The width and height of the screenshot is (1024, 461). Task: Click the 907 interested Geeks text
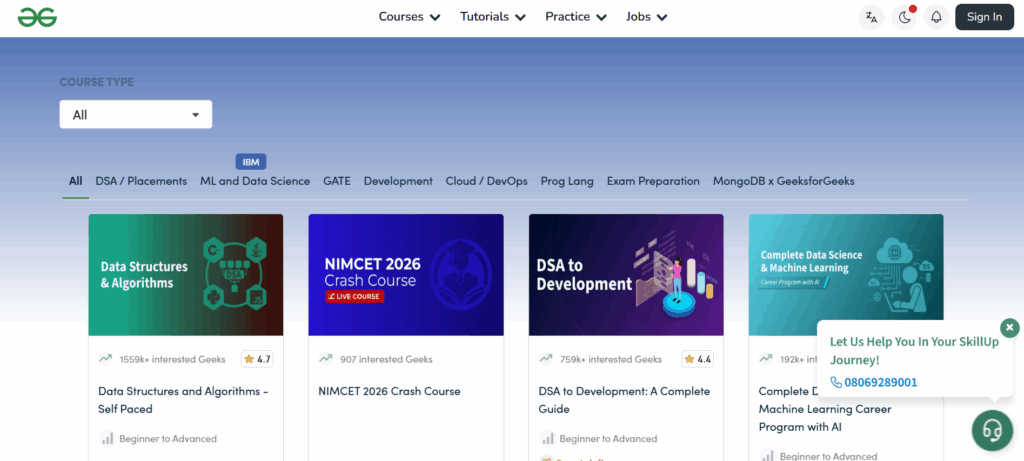386,359
